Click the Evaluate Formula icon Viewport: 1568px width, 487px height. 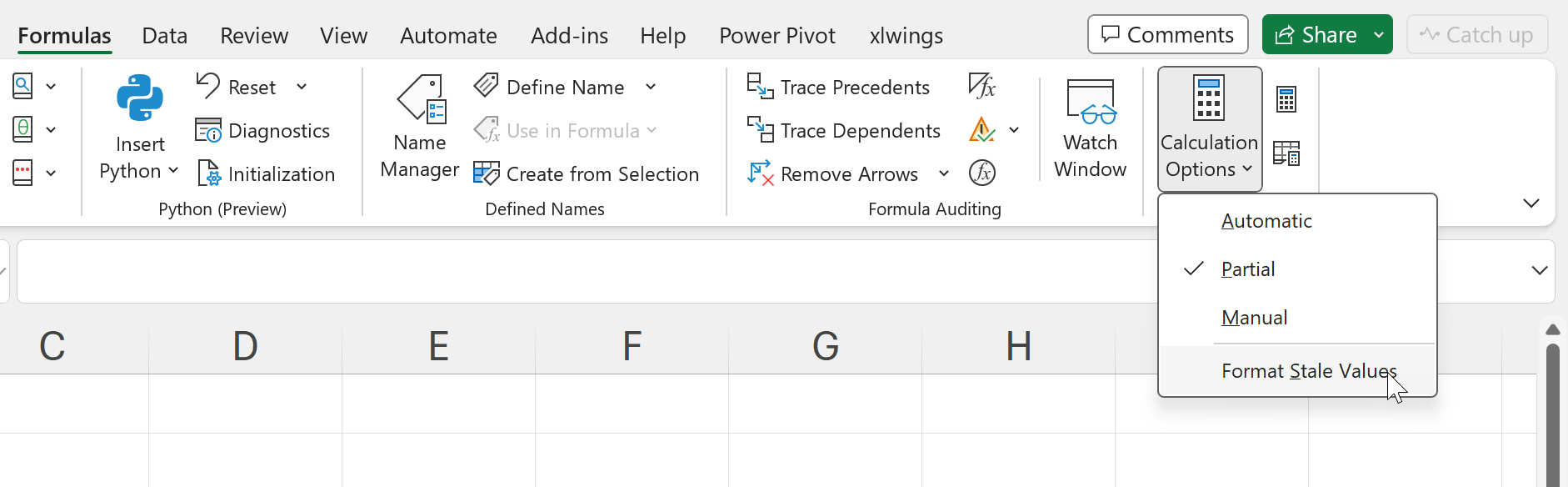click(x=982, y=173)
